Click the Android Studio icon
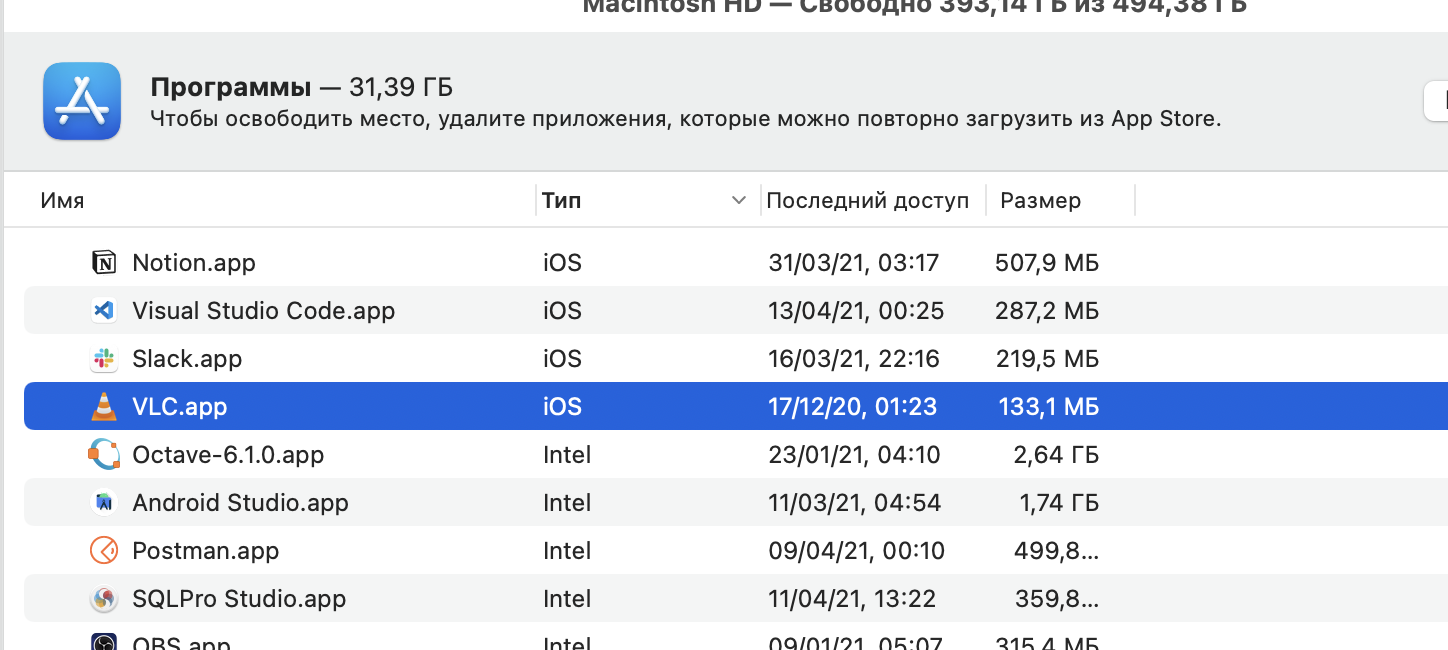The height and width of the screenshot is (650, 1448). click(104, 503)
